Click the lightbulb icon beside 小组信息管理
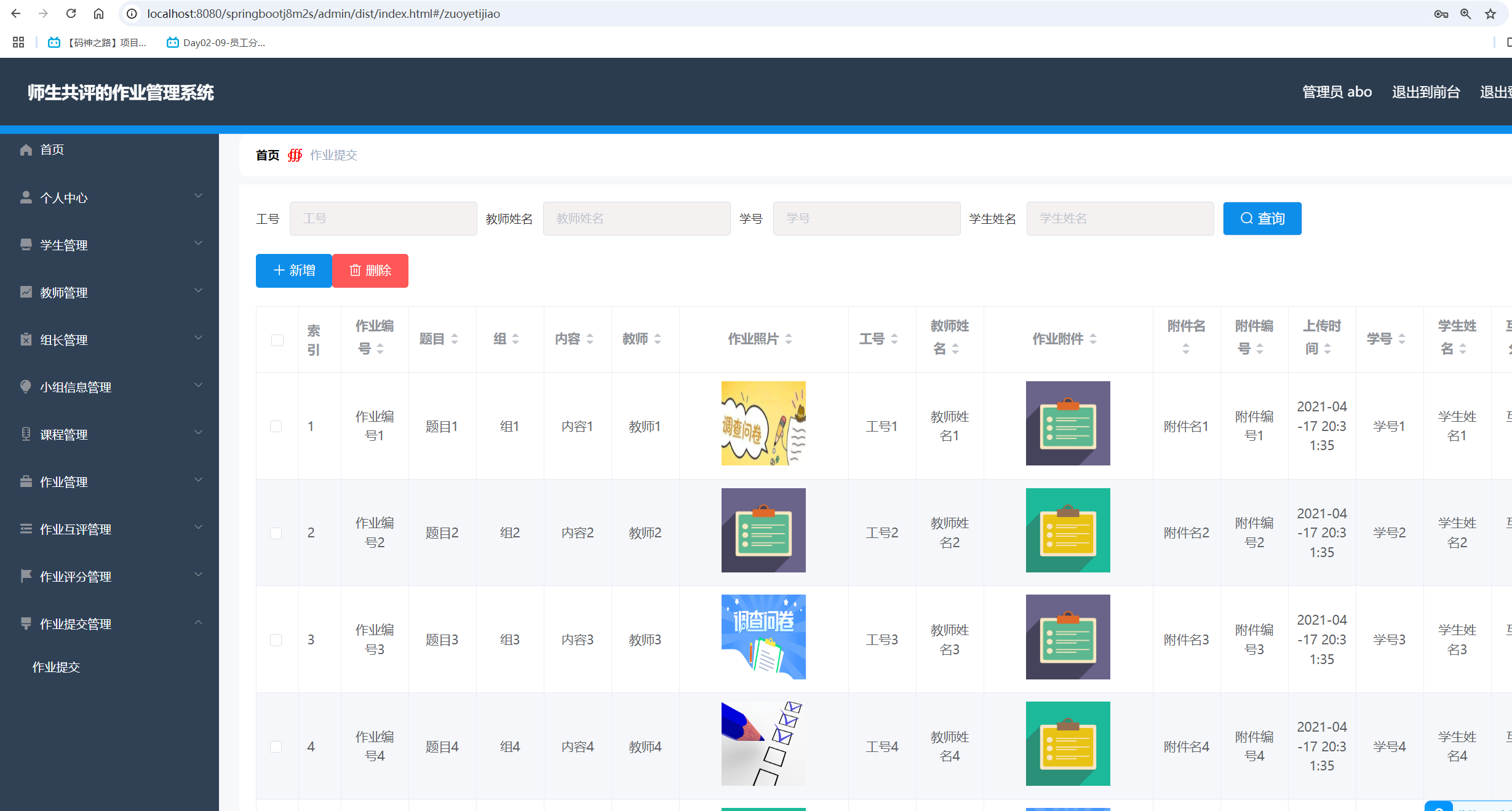 click(x=26, y=387)
